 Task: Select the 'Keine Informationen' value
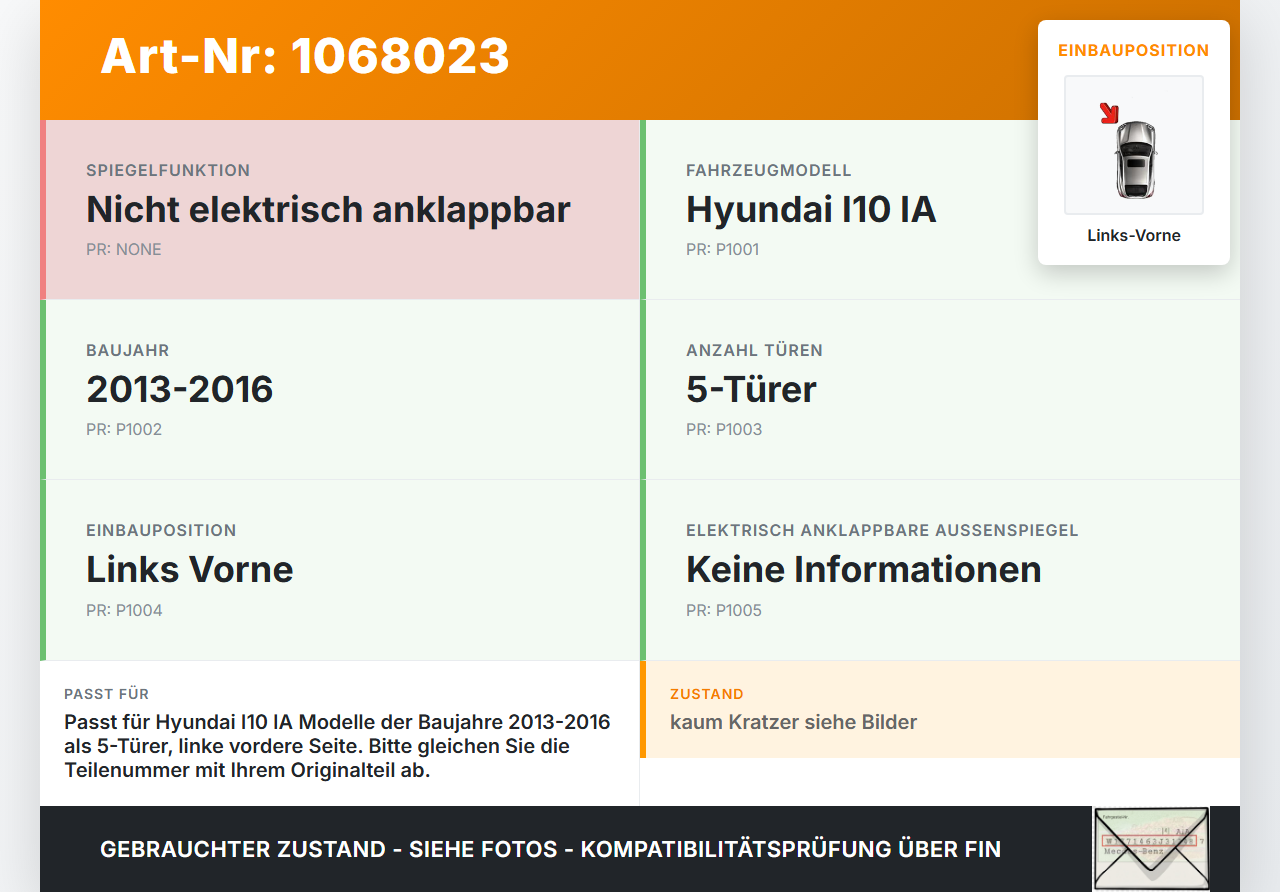point(864,569)
